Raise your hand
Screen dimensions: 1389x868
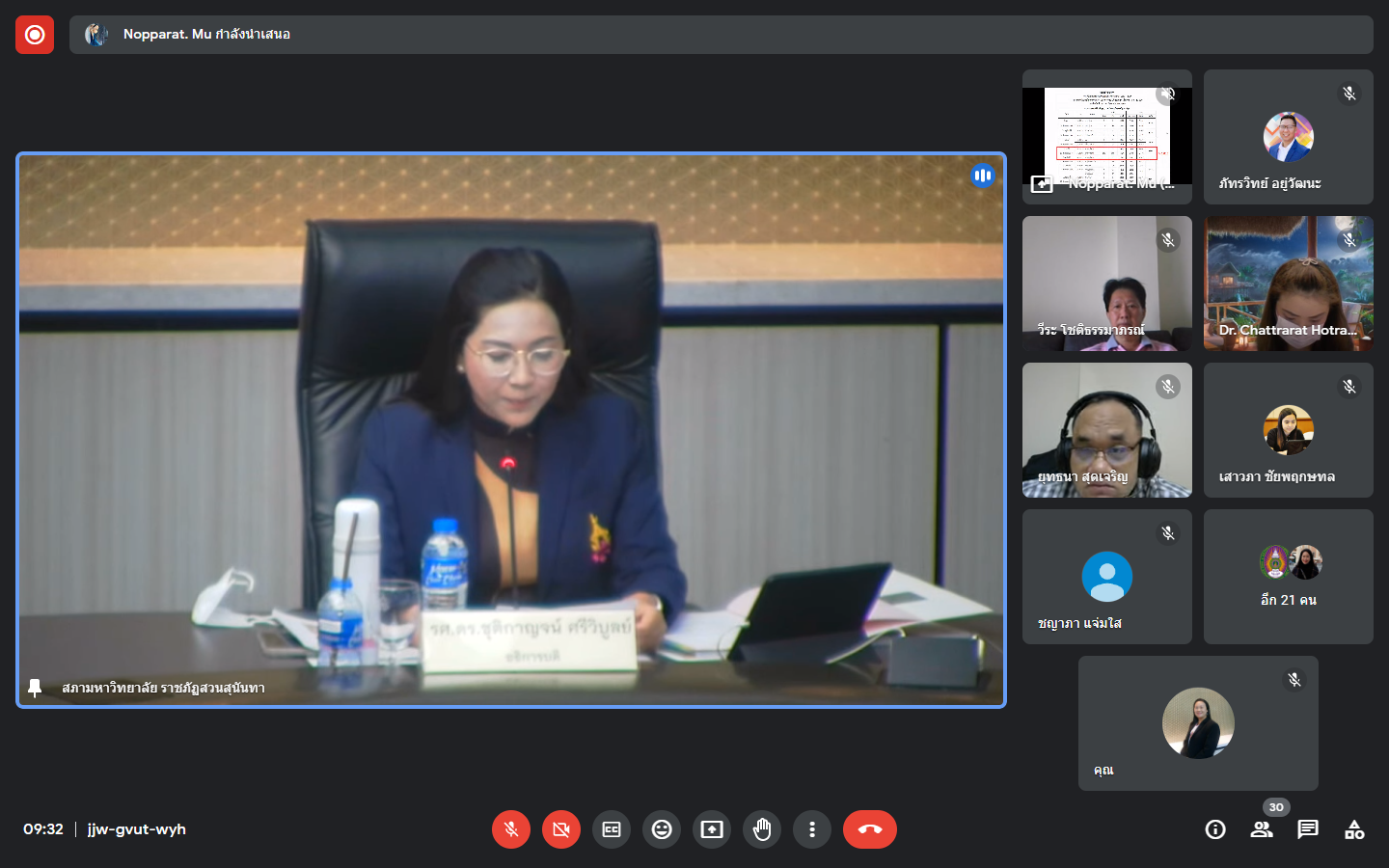(762, 829)
